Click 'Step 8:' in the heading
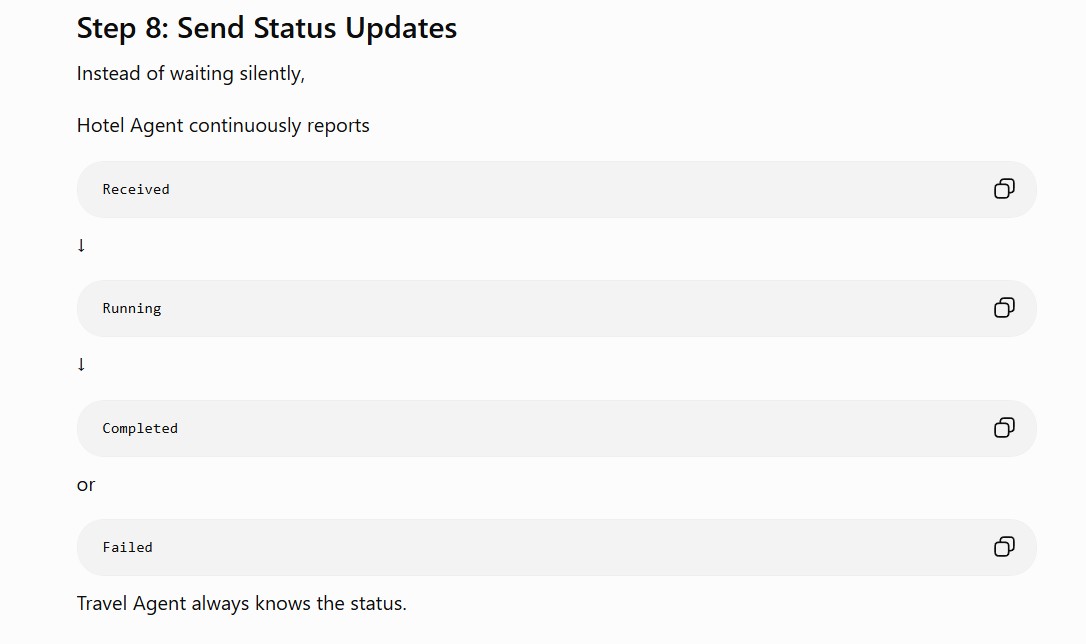This screenshot has width=1086, height=644. 123,28
